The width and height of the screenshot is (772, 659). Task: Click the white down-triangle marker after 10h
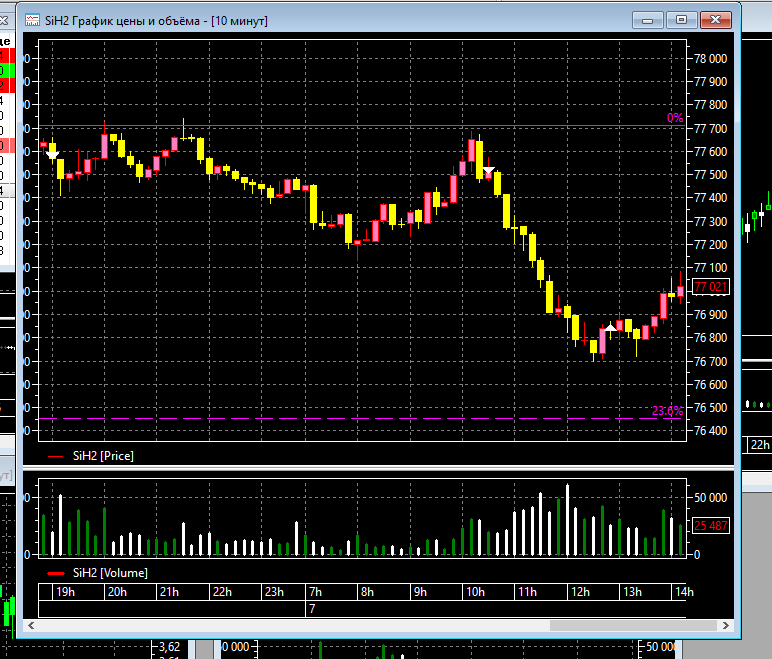(x=488, y=170)
